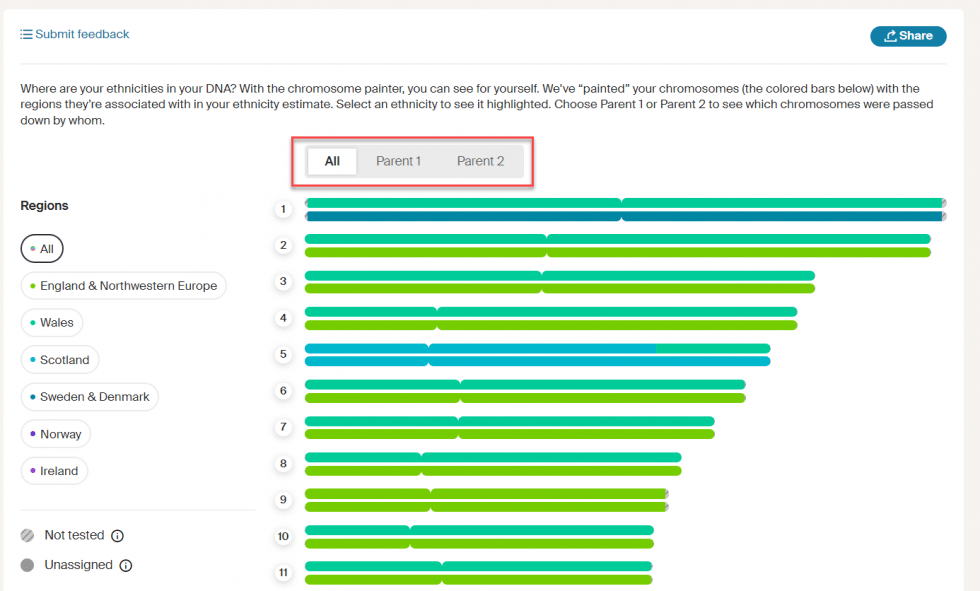Click the share arrow icon on Share button
The height and width of the screenshot is (591, 980).
[x=890, y=35]
